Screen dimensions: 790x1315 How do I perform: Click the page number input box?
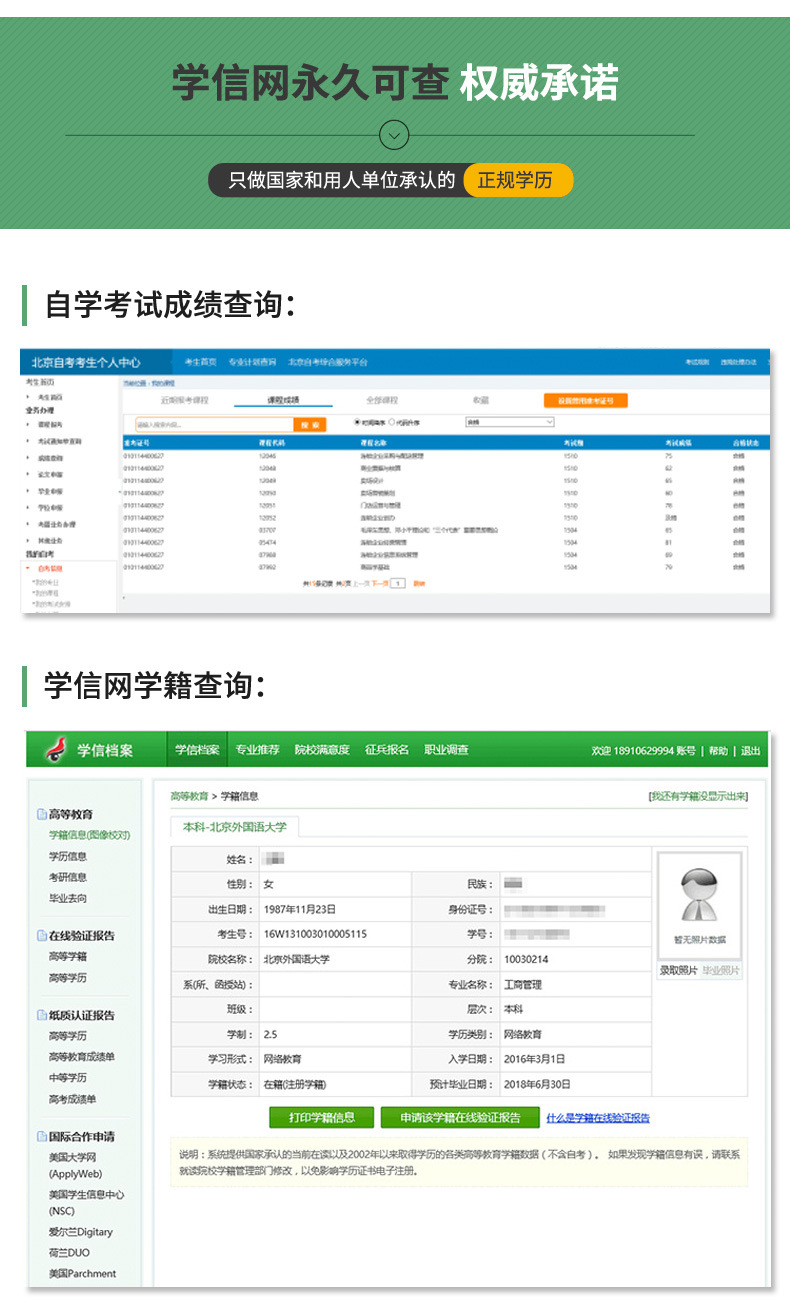pos(398,582)
